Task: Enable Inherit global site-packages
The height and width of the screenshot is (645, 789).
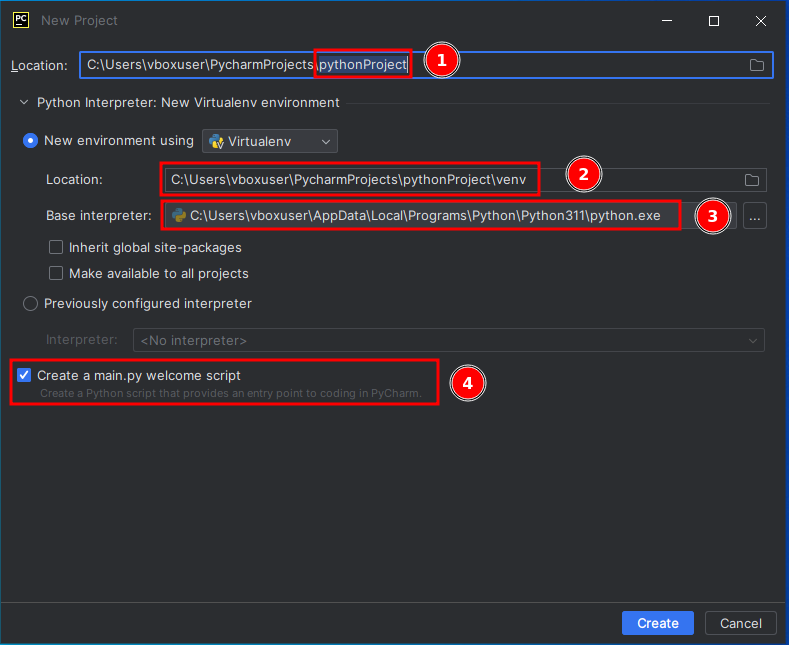Action: click(x=56, y=247)
